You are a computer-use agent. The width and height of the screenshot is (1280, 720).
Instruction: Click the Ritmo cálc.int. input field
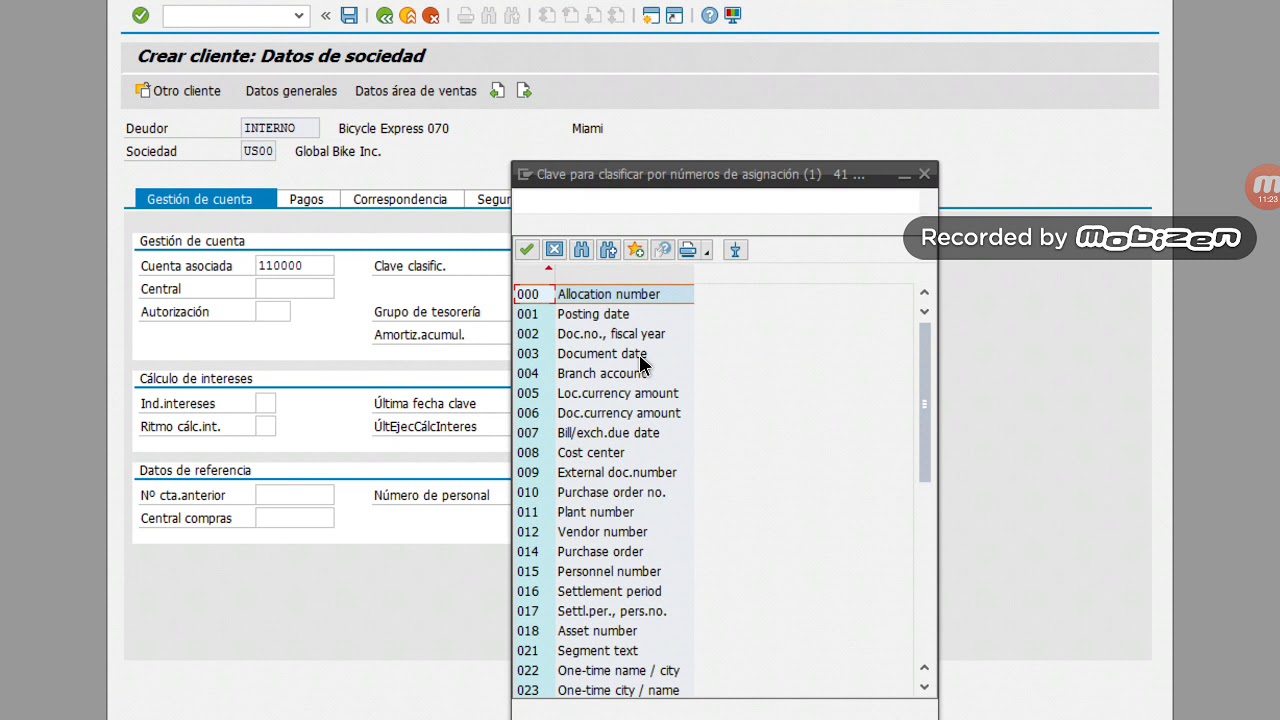[x=266, y=426]
